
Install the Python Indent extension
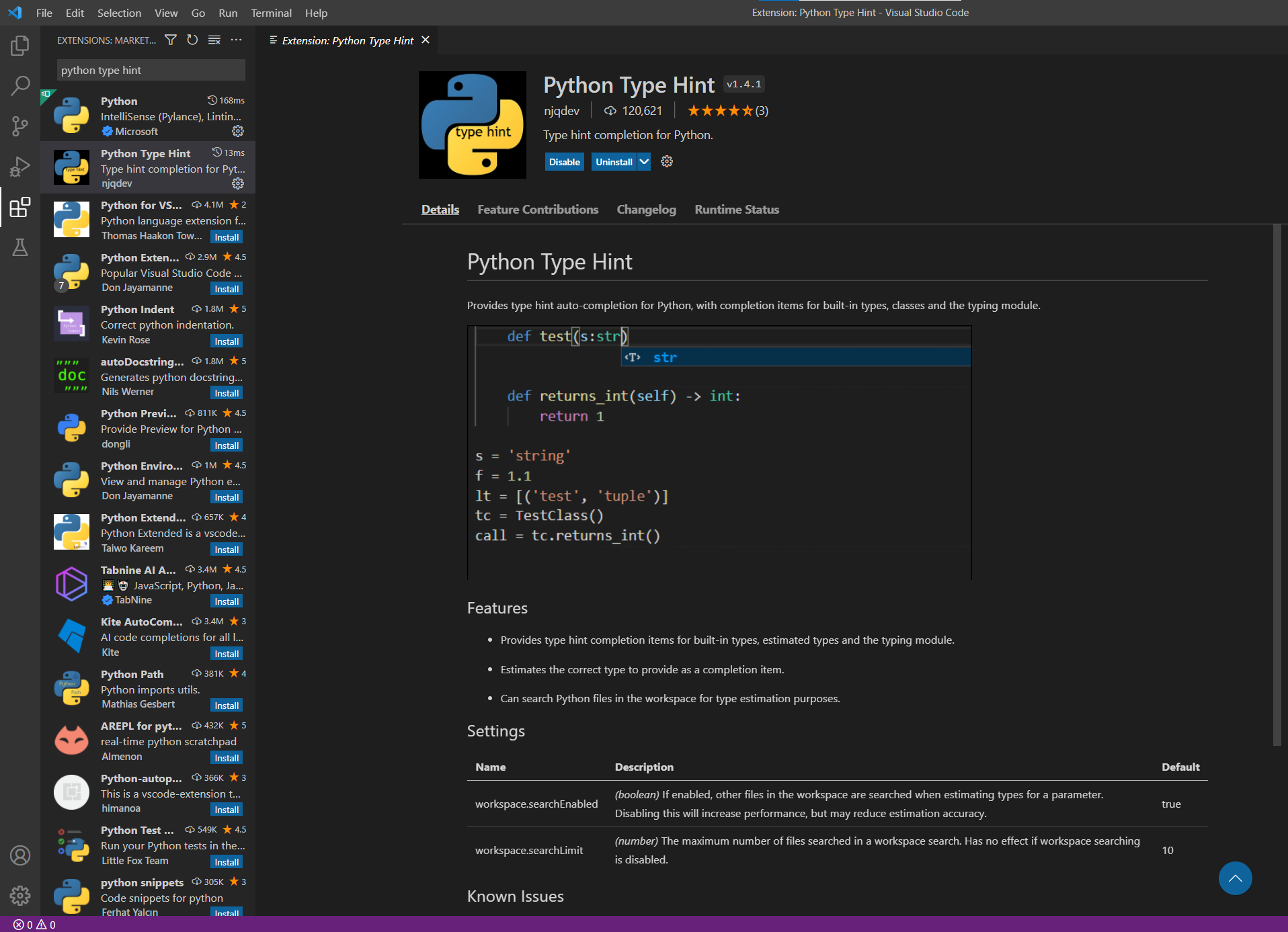227,341
